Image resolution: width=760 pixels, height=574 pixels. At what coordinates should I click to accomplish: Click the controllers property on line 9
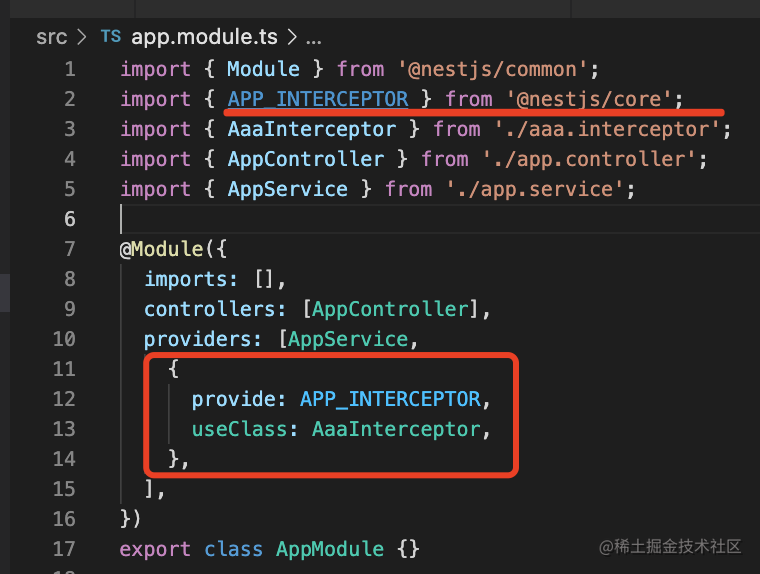tap(209, 309)
